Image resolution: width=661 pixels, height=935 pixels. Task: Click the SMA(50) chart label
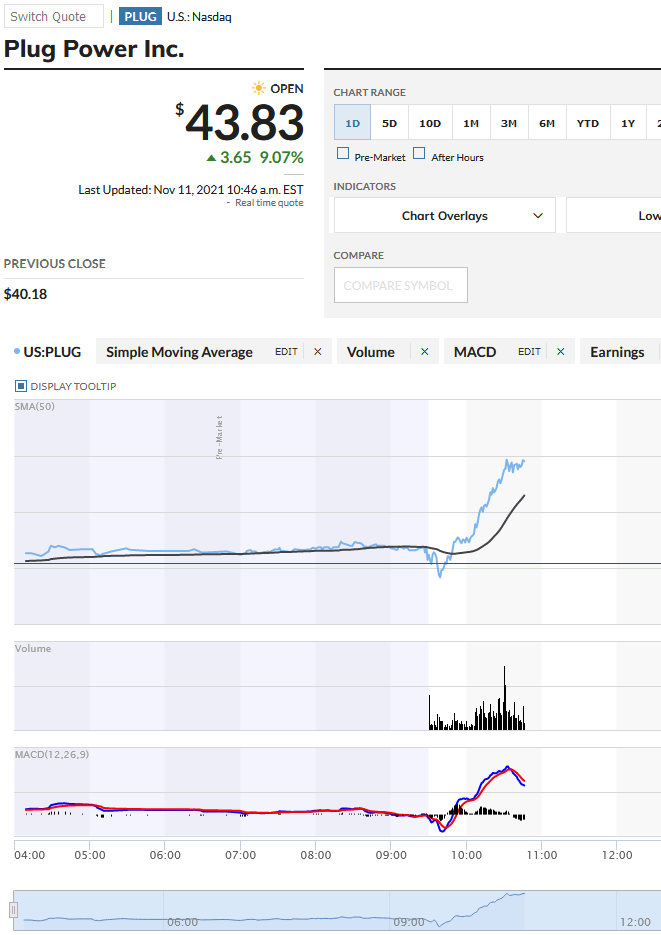[x=35, y=407]
